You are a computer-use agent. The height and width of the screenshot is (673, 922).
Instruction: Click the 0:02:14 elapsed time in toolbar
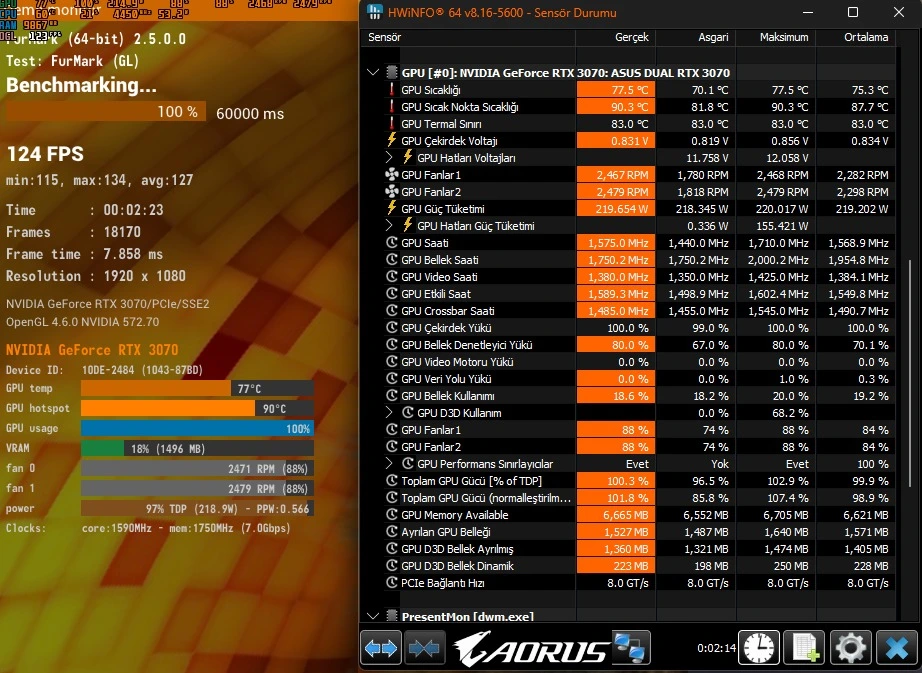coord(716,648)
